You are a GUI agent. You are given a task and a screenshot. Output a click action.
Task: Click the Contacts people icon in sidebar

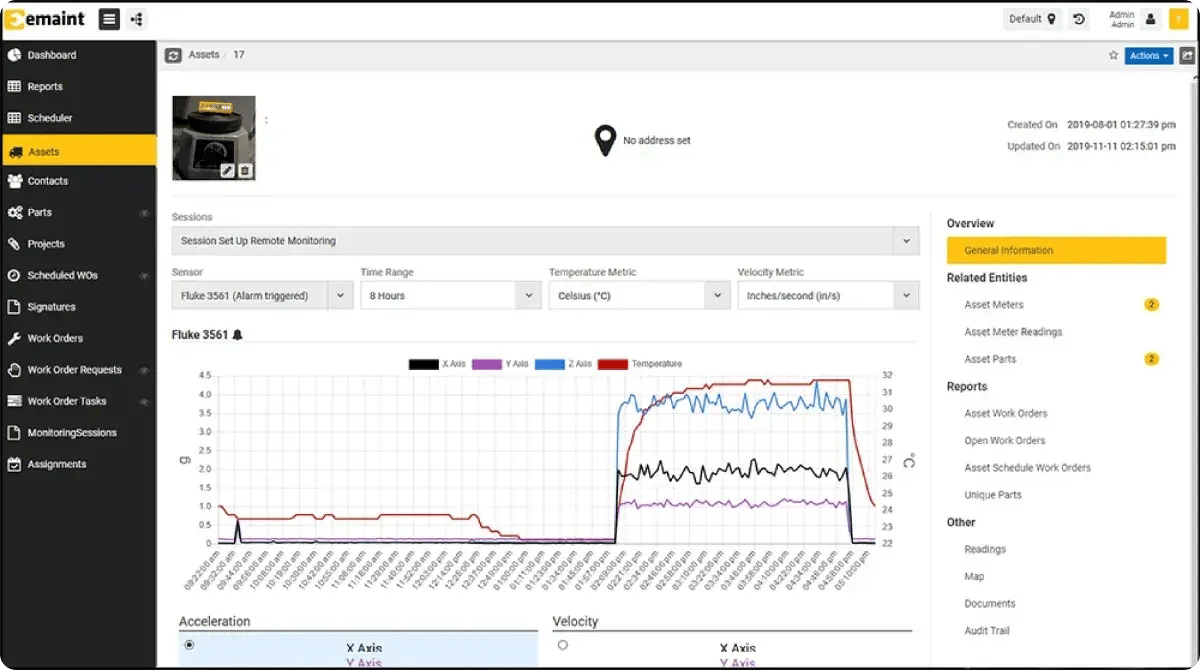pyautogui.click(x=14, y=181)
